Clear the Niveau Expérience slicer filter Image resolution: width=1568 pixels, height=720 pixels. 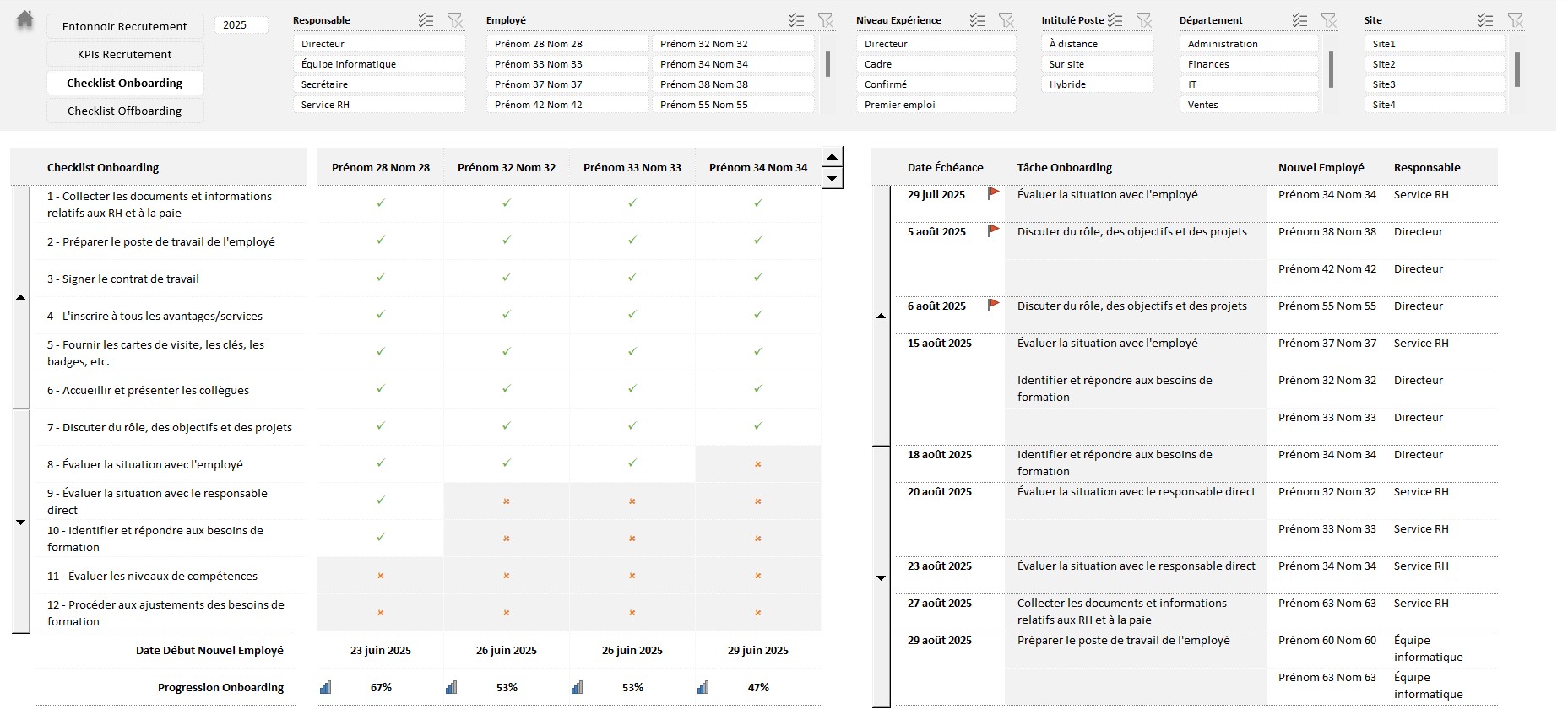click(1006, 20)
